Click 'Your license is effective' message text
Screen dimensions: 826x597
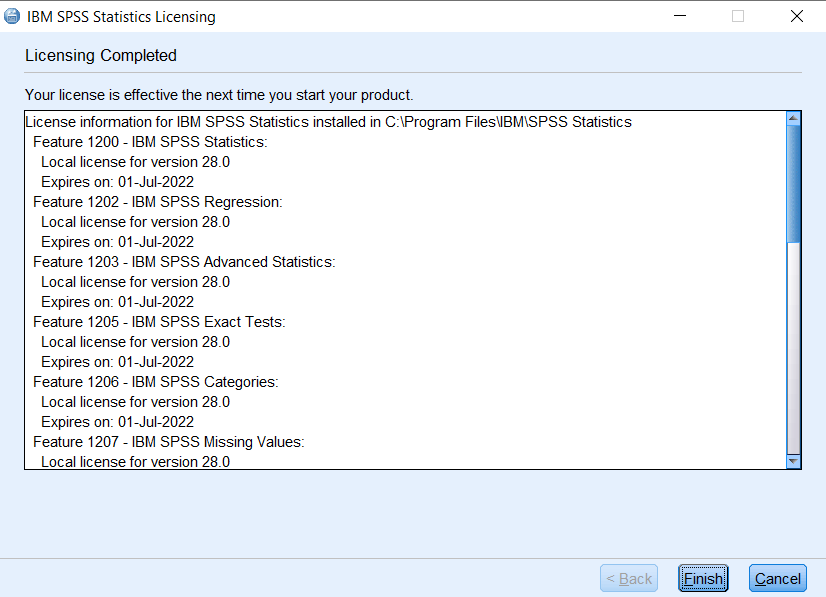(x=219, y=95)
